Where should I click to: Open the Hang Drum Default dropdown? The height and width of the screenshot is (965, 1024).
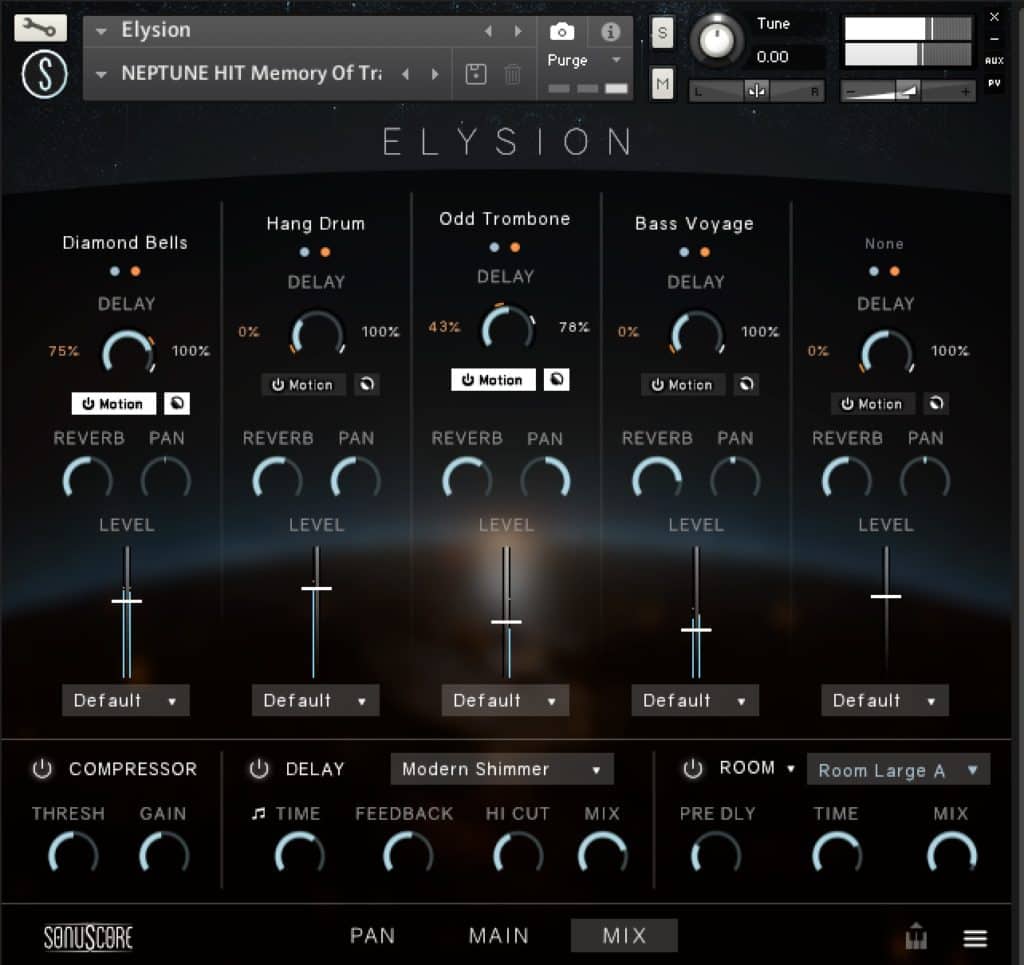(x=315, y=701)
